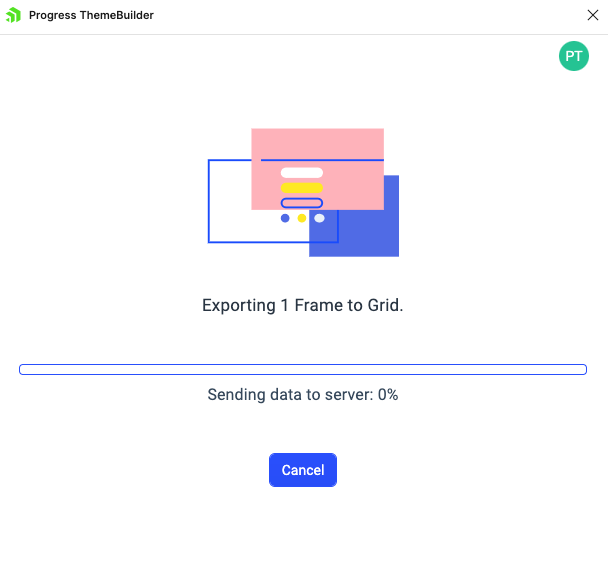Click the 0% percentage in status text
This screenshot has height=564, width=608.
(x=388, y=395)
